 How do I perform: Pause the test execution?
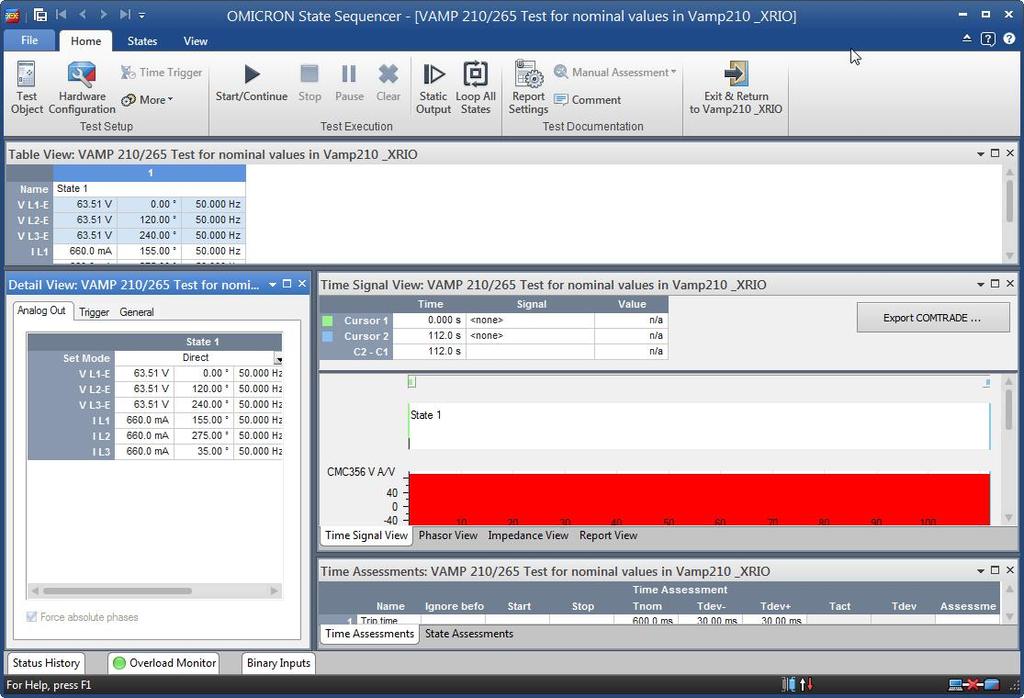click(x=349, y=83)
